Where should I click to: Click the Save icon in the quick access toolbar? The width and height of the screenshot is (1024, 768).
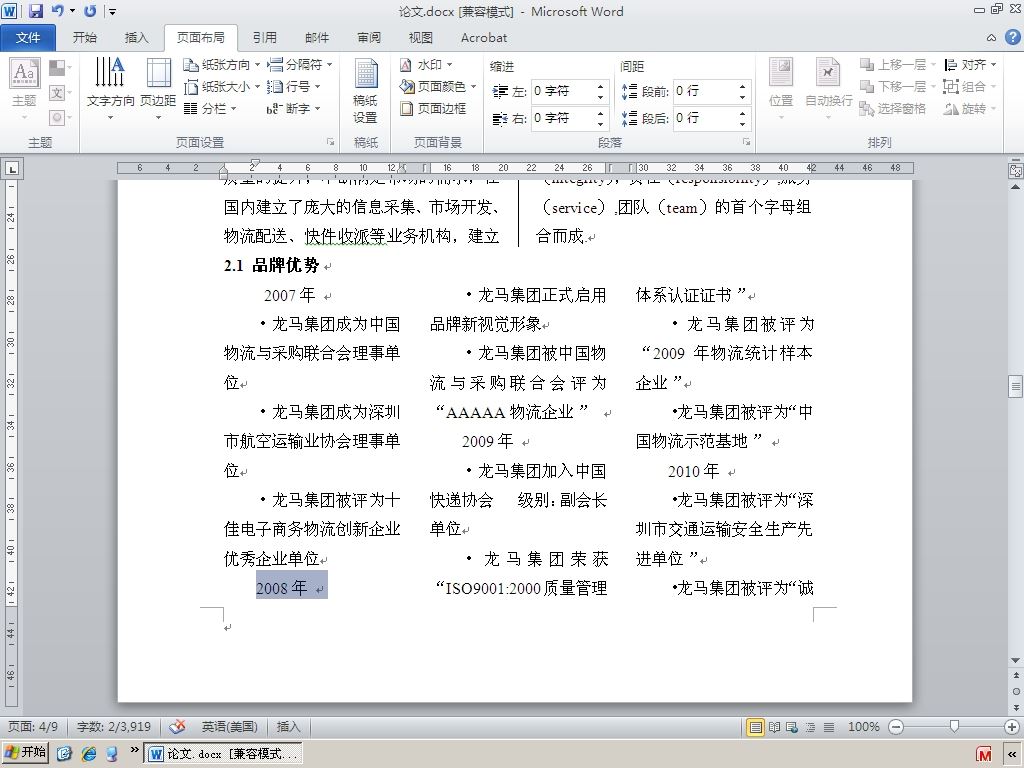[36, 11]
